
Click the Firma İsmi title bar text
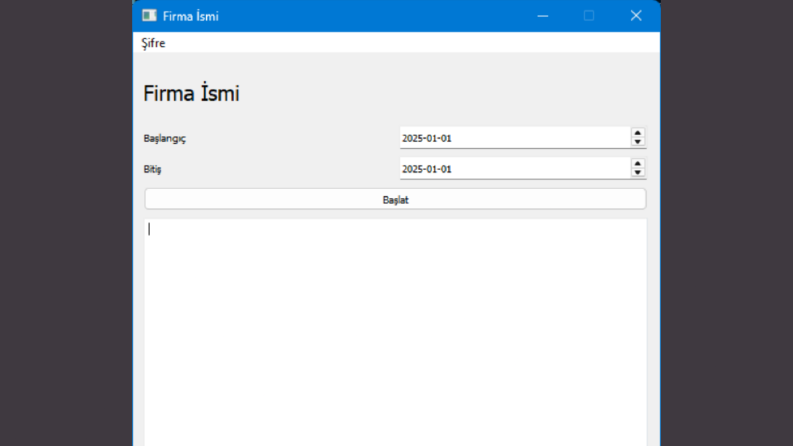[x=191, y=16]
